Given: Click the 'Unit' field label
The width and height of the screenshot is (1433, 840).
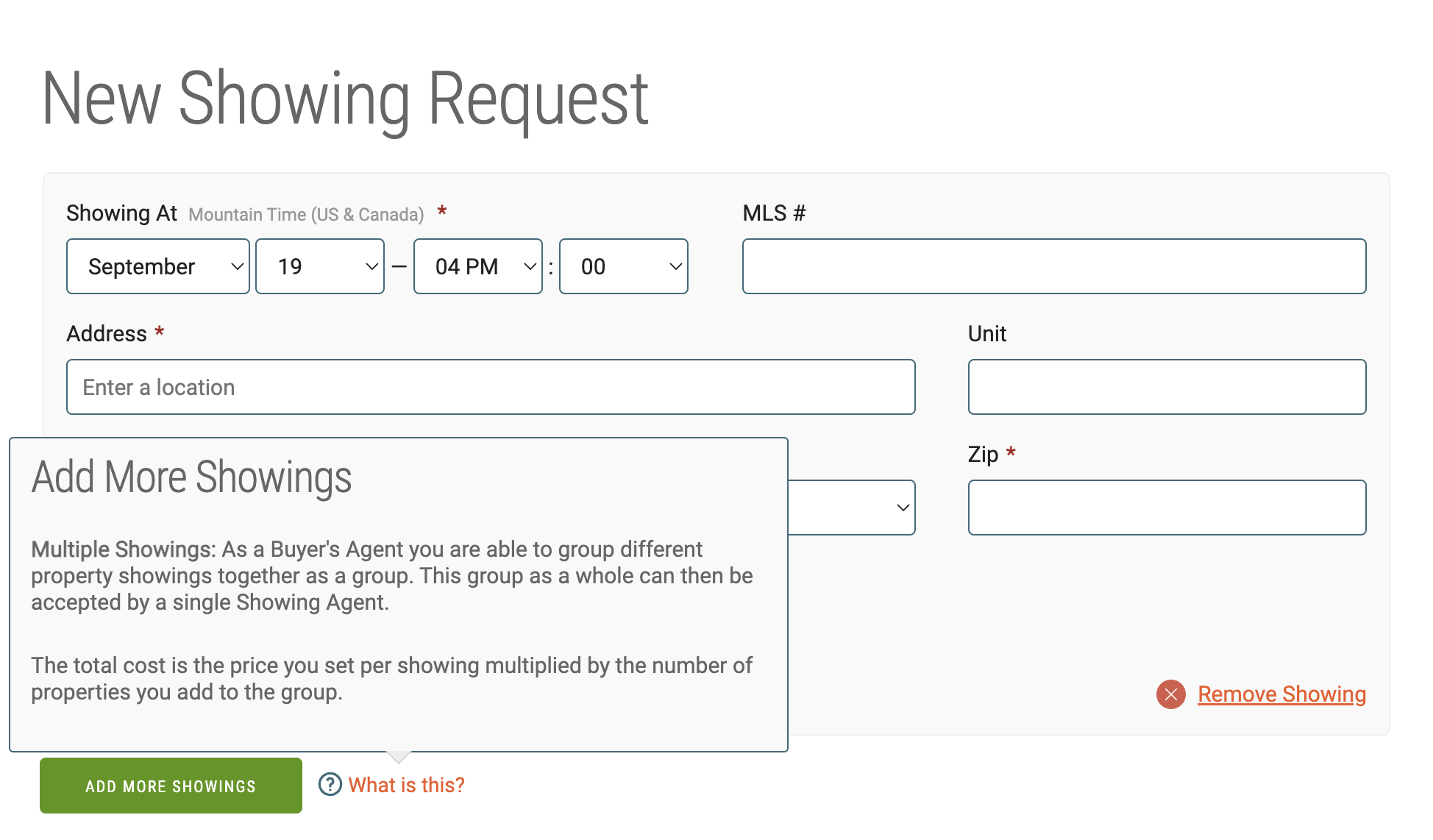Looking at the screenshot, I should 987,334.
